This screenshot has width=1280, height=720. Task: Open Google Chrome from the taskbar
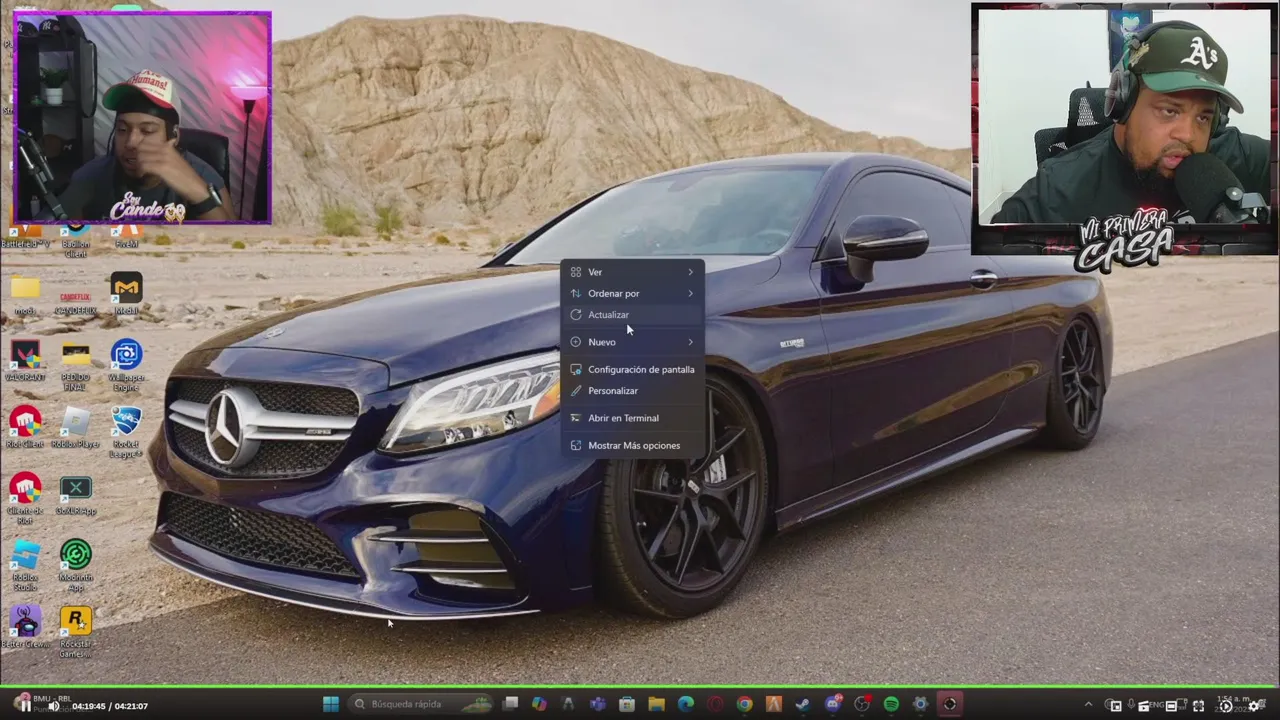click(x=744, y=704)
